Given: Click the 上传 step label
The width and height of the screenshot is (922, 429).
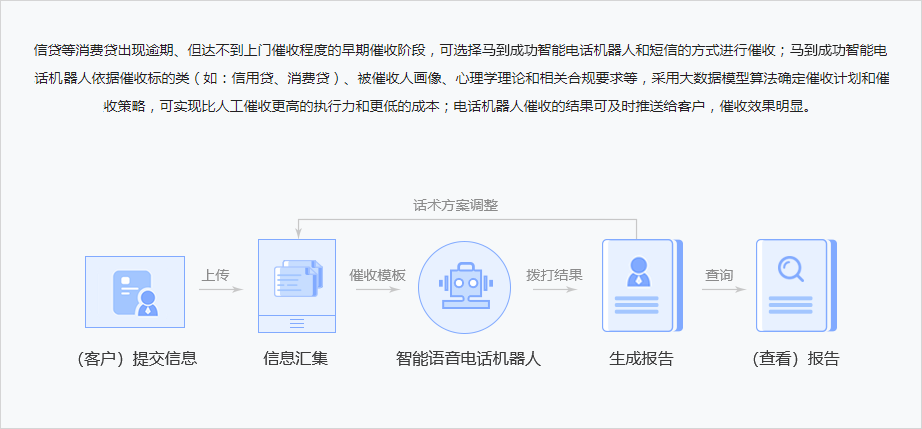Looking at the screenshot, I should coord(216,274).
